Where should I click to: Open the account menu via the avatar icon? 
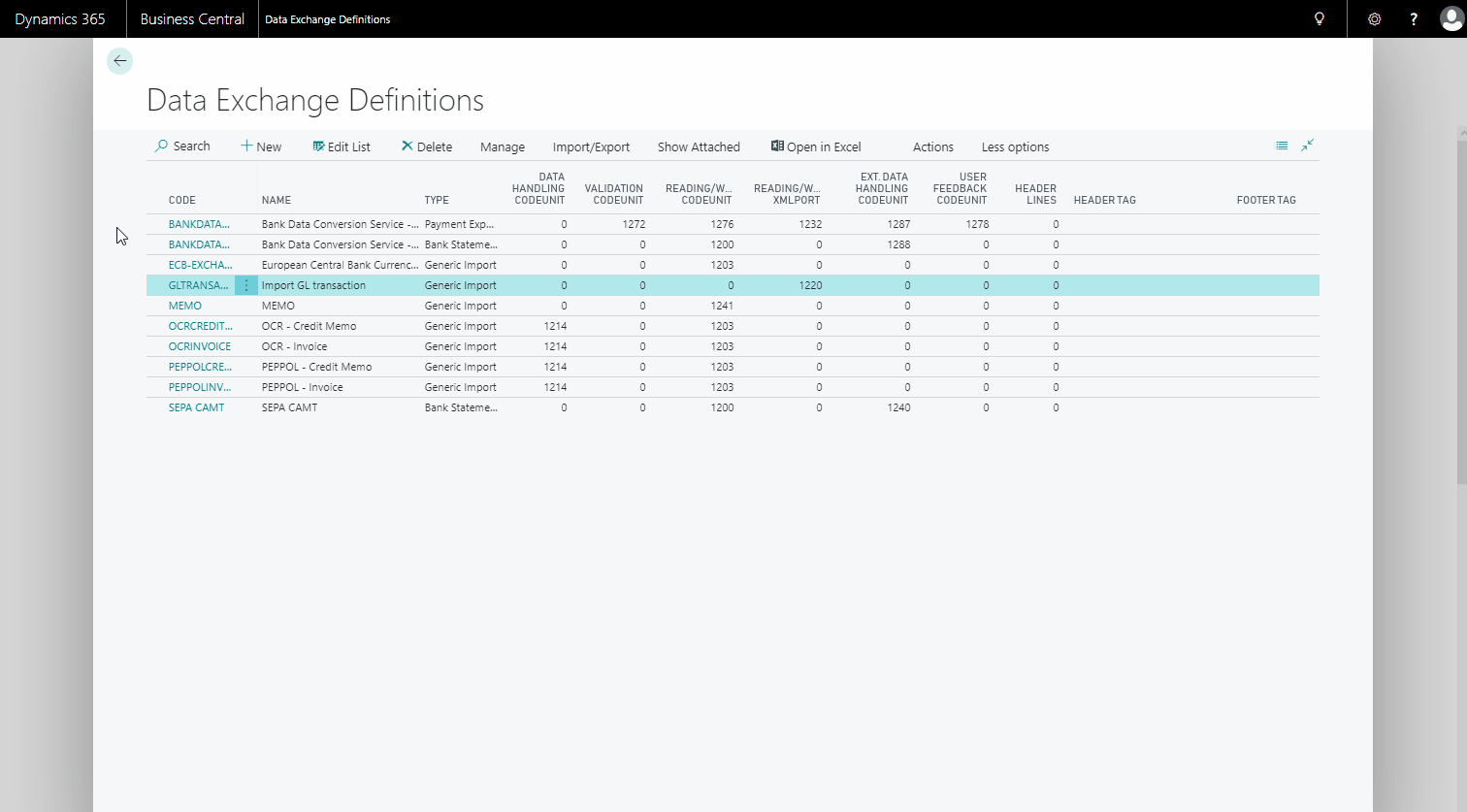click(x=1451, y=18)
